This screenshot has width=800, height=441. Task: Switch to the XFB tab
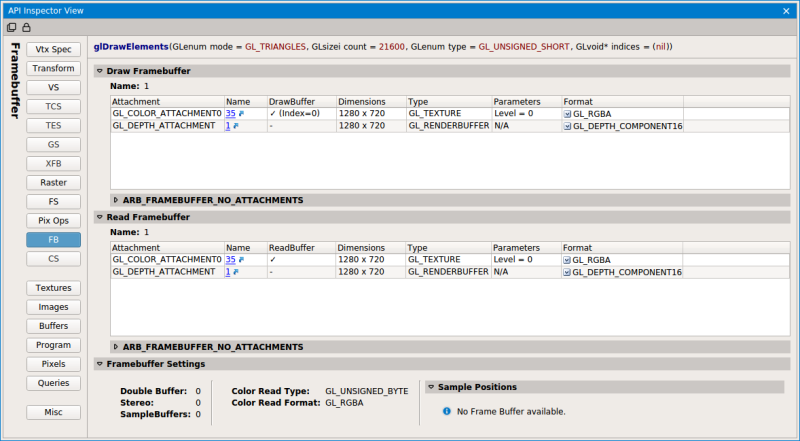(54, 164)
